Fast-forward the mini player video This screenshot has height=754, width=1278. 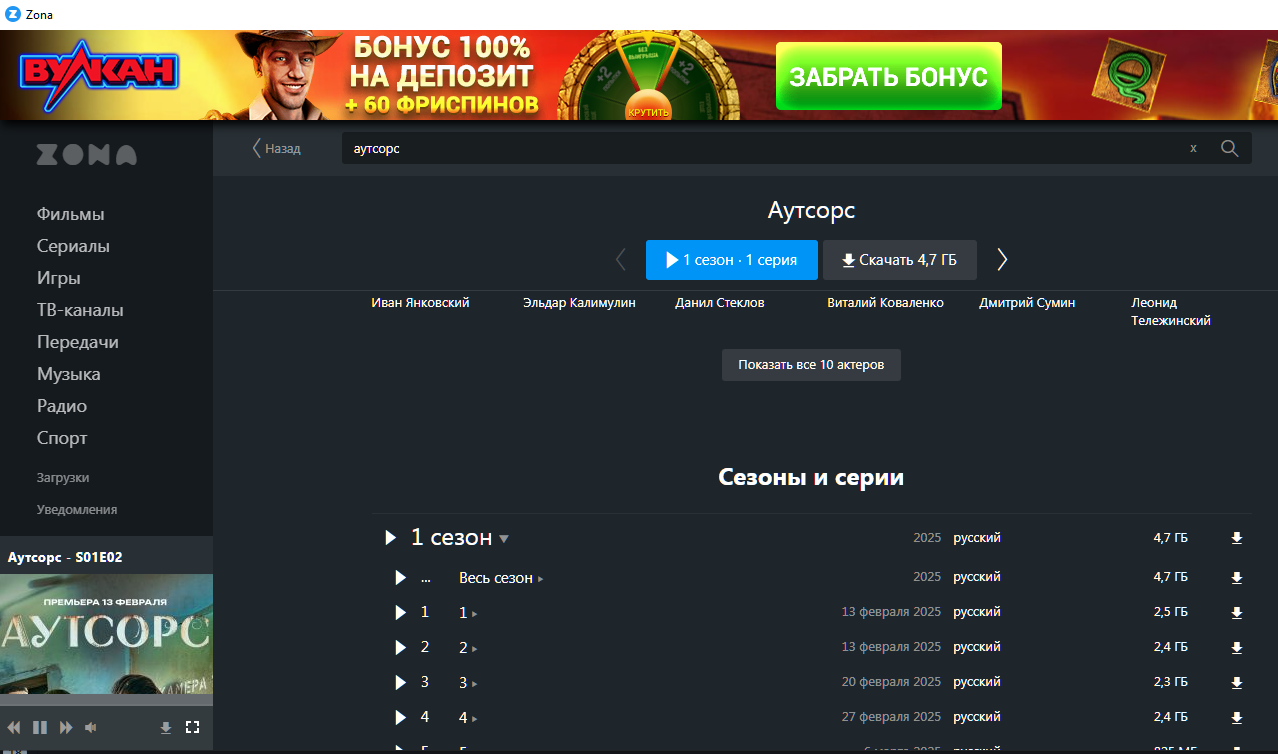coord(66,727)
